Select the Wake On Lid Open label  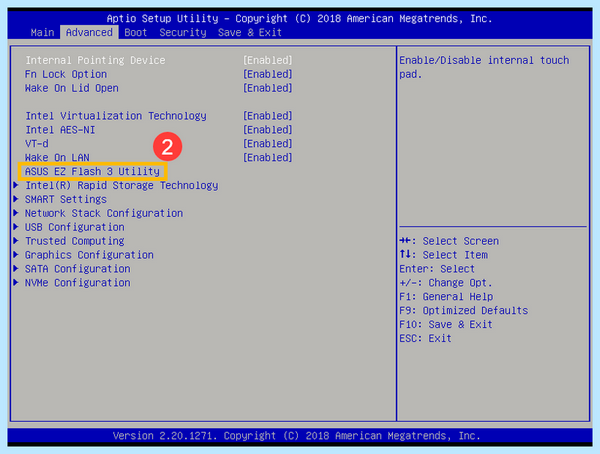click(x=72, y=88)
